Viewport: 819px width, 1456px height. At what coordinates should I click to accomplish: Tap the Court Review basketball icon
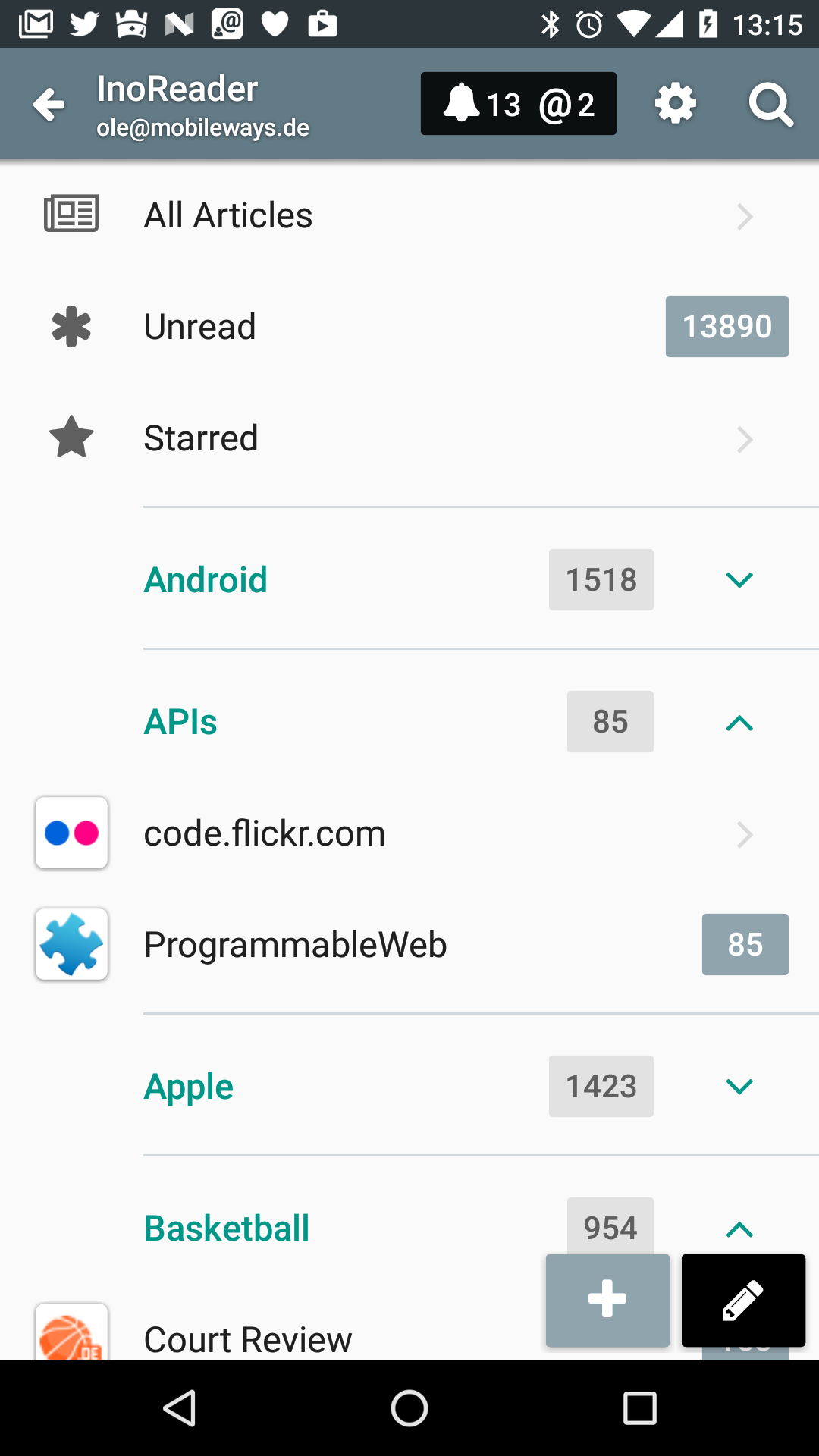point(71,1335)
